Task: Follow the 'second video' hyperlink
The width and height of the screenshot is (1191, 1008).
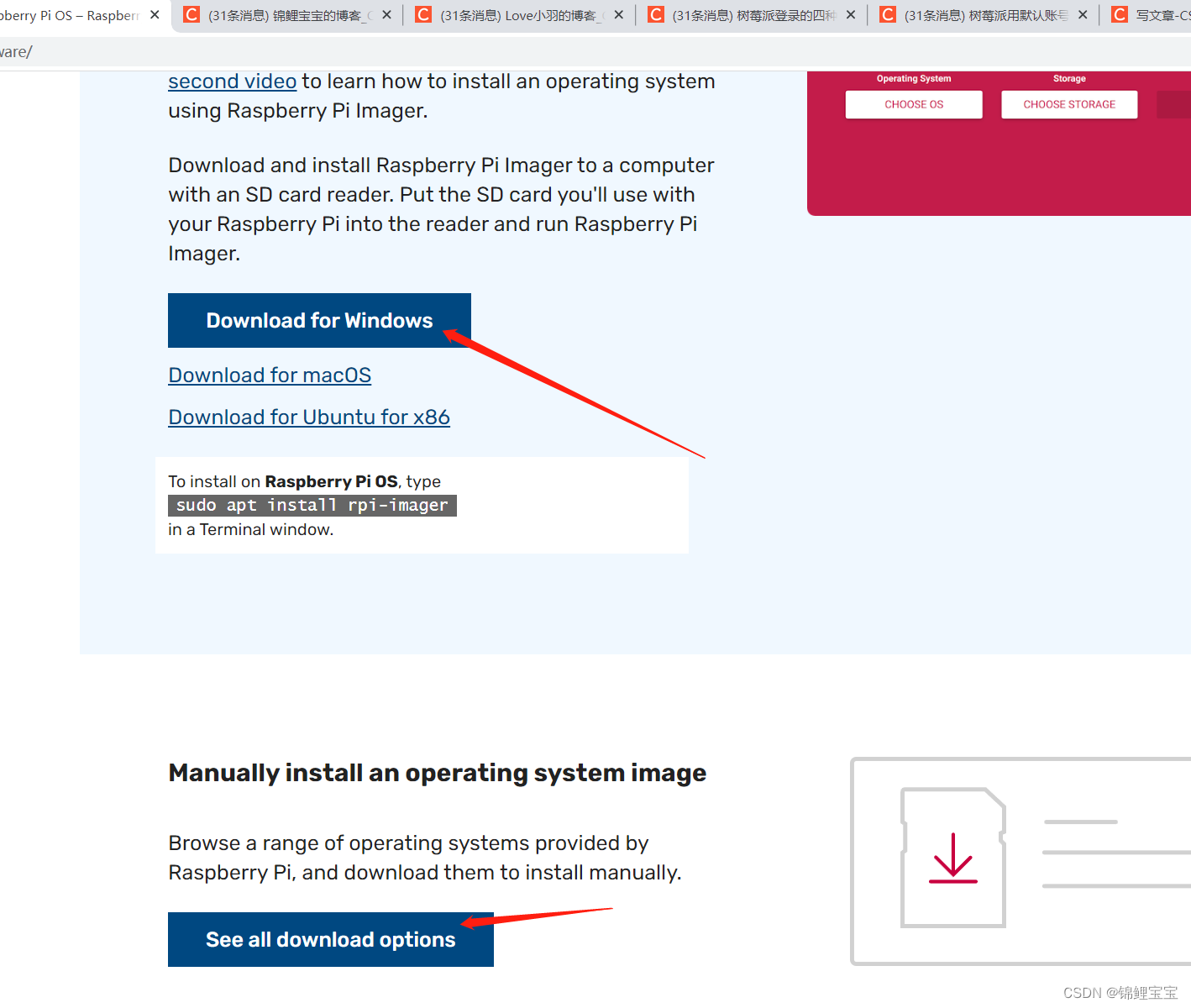Action: pyautogui.click(x=232, y=81)
